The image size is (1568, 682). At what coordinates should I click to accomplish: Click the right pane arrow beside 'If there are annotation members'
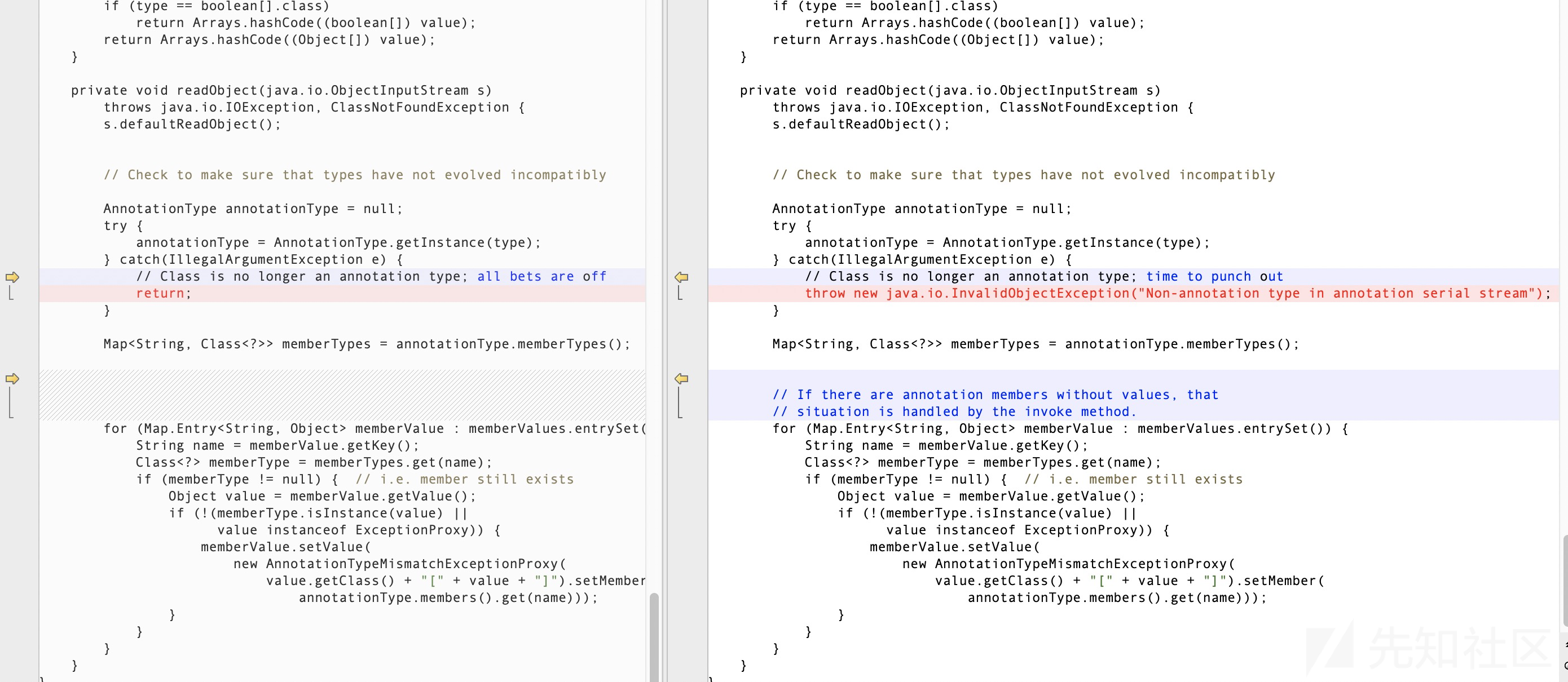click(x=681, y=378)
